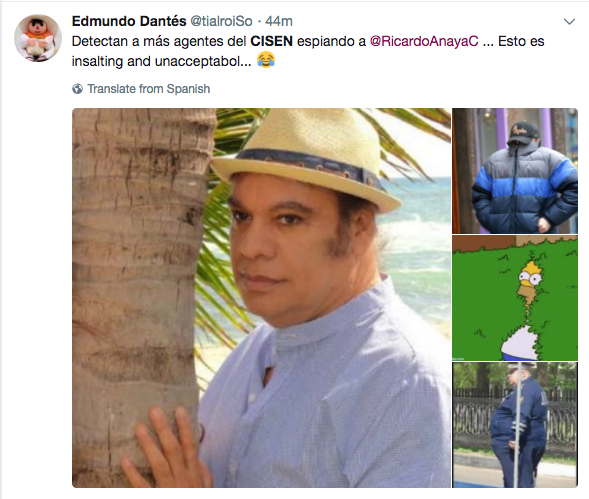Click the iron fence in officer photo
Viewport: 589px width, 499px height.
[x=474, y=419]
